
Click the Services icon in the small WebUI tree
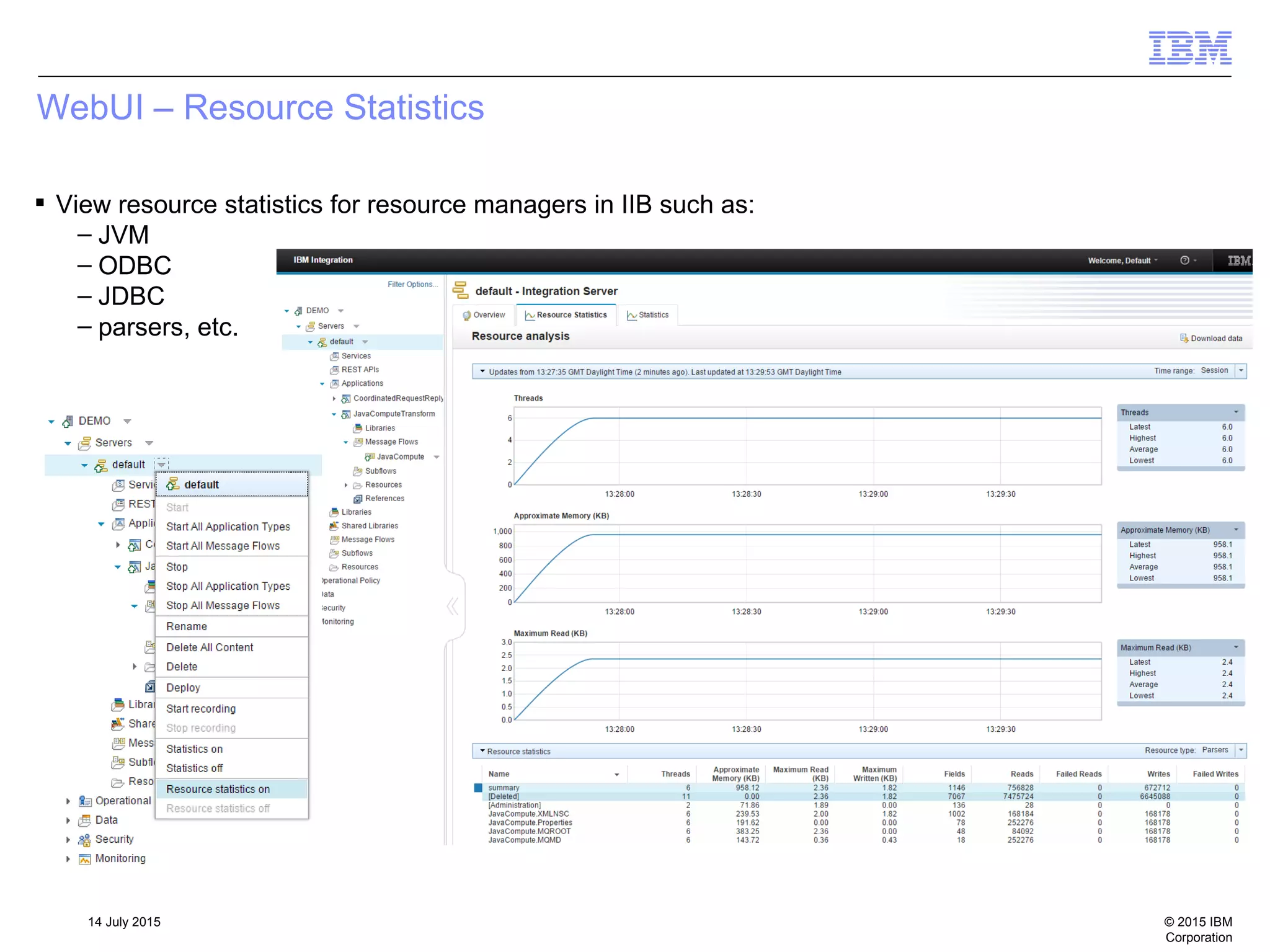334,356
